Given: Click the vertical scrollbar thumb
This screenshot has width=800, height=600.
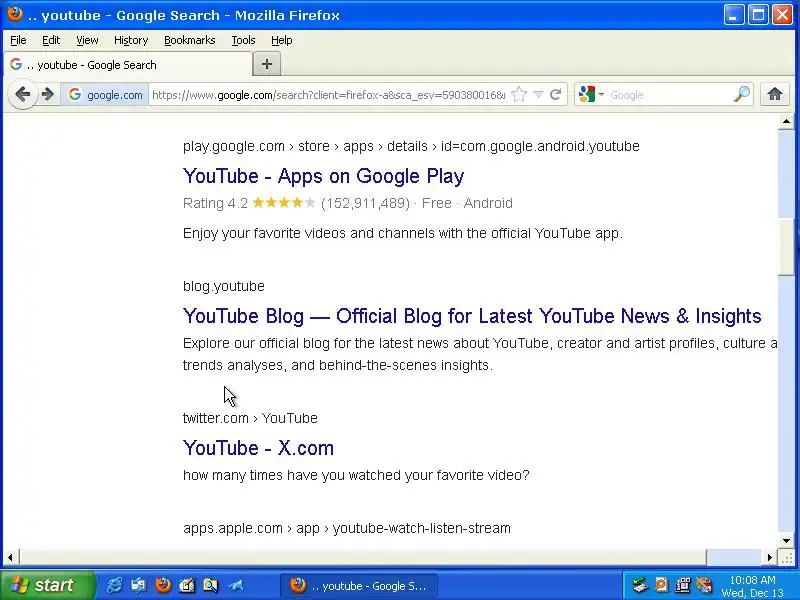Looking at the screenshot, I should click(786, 246).
